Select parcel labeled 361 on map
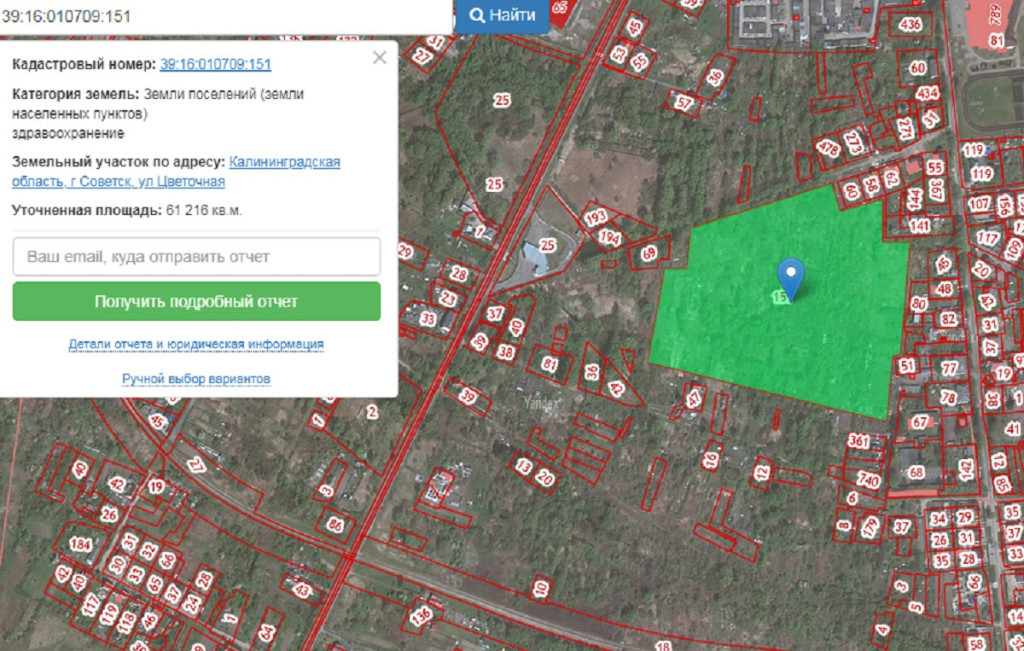Image resolution: width=1024 pixels, height=651 pixels. 859,441
